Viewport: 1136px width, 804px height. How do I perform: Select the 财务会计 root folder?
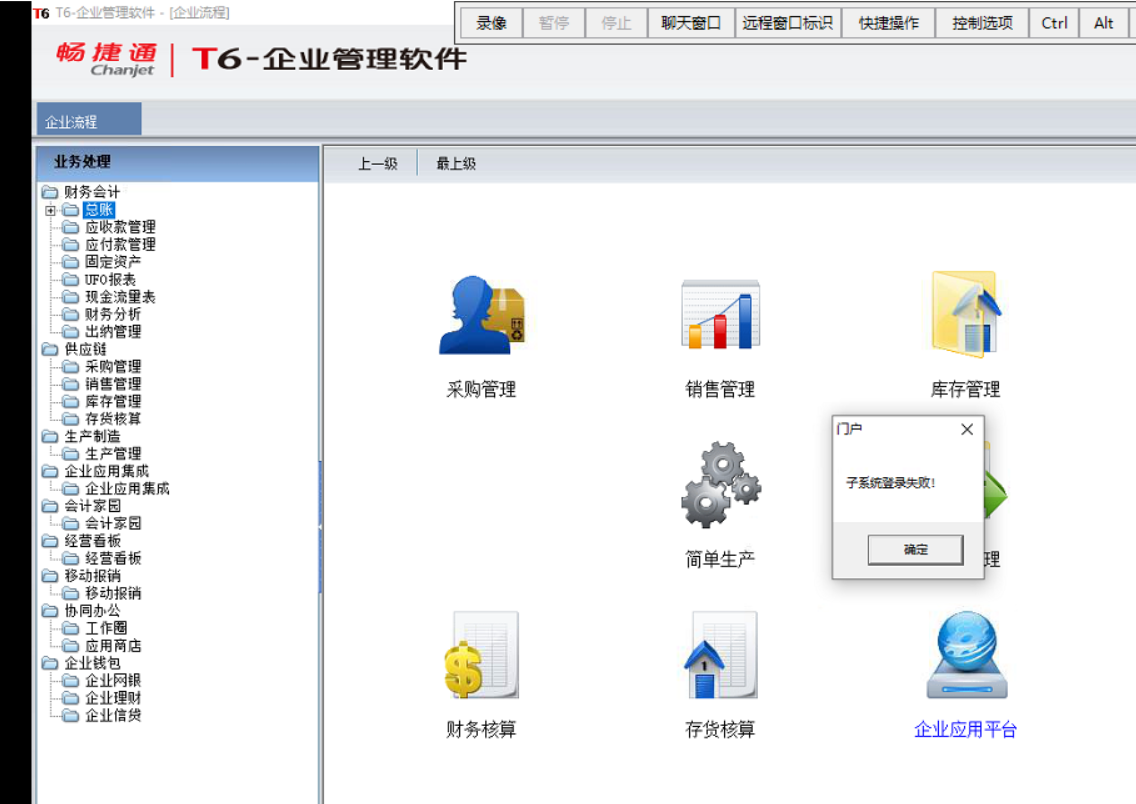[92, 192]
